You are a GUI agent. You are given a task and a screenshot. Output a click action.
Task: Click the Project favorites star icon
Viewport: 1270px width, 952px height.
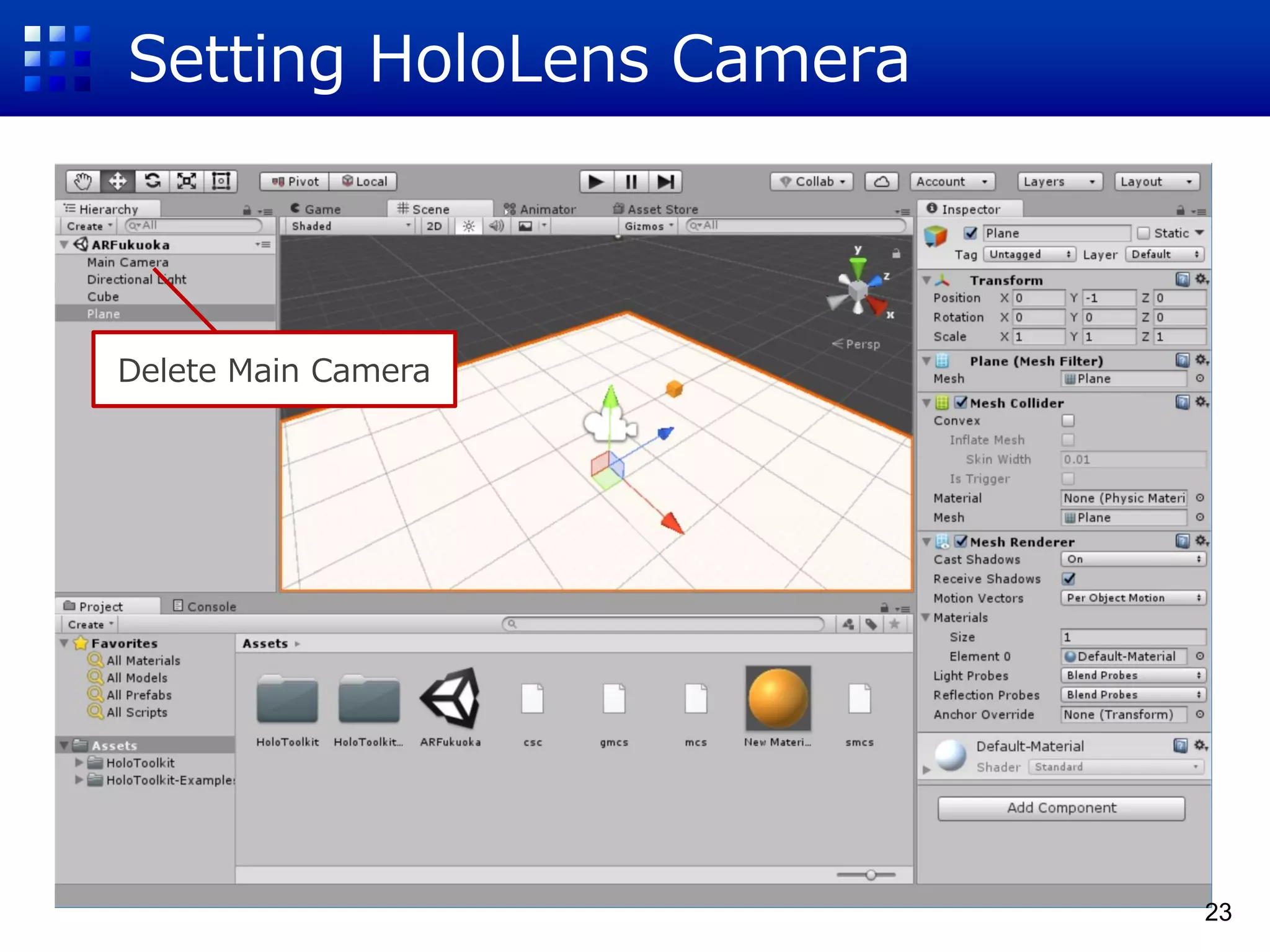(x=894, y=624)
